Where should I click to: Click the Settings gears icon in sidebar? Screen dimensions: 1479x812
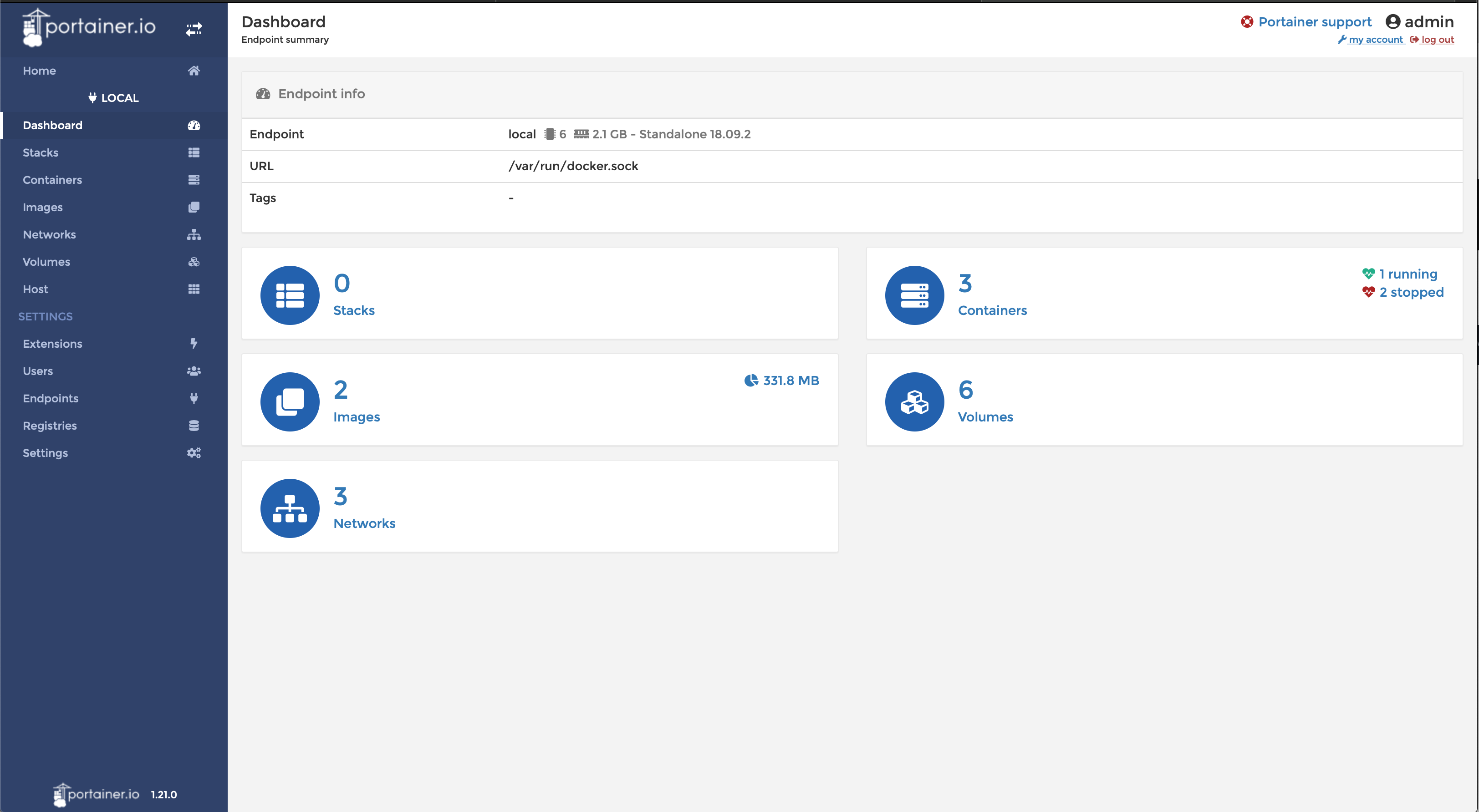click(x=194, y=453)
